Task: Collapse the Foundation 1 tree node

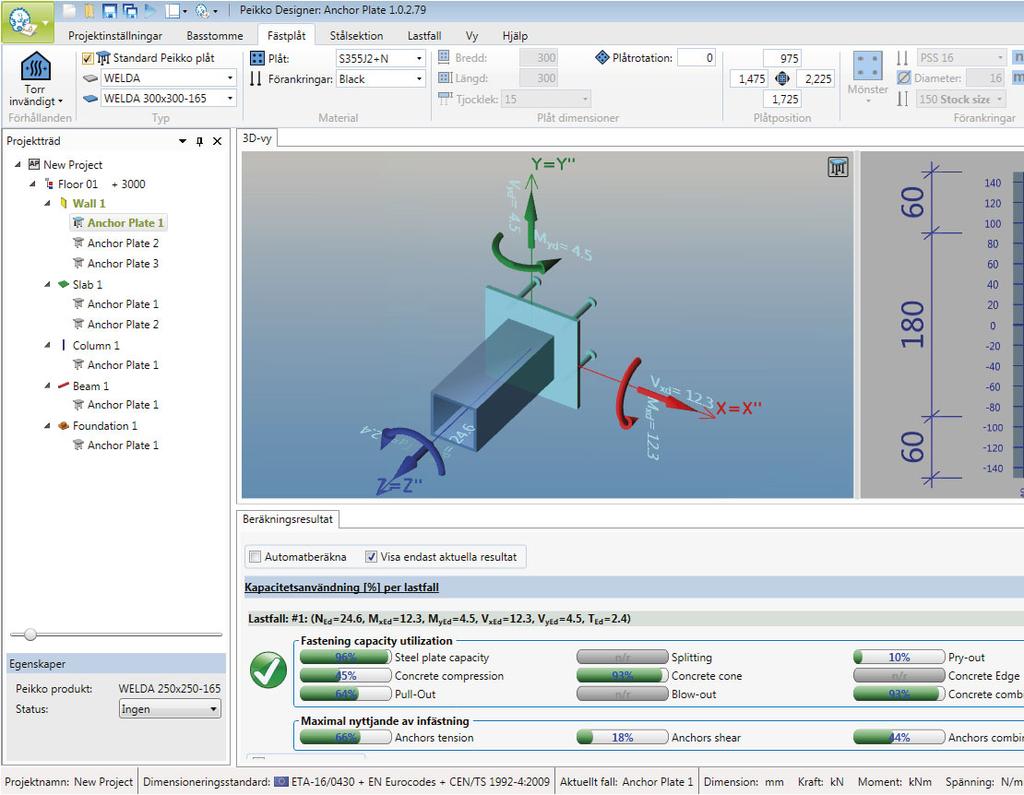Action: [x=48, y=425]
